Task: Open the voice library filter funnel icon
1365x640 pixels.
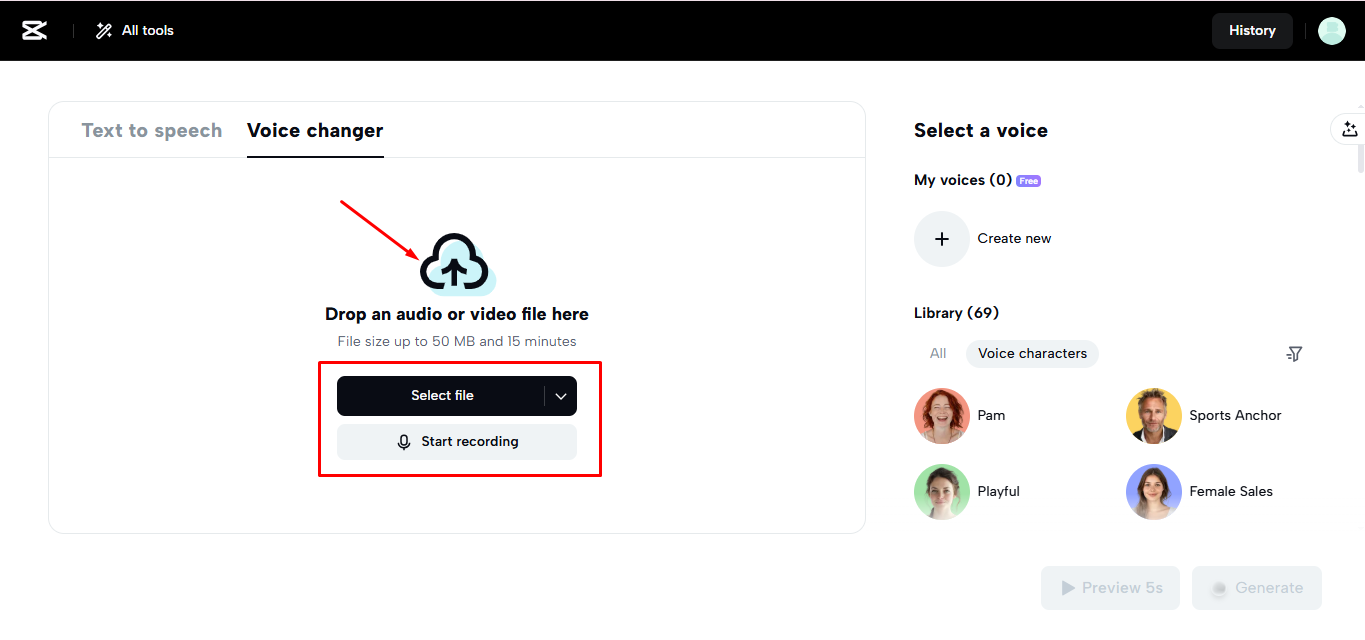Action: 1294,353
